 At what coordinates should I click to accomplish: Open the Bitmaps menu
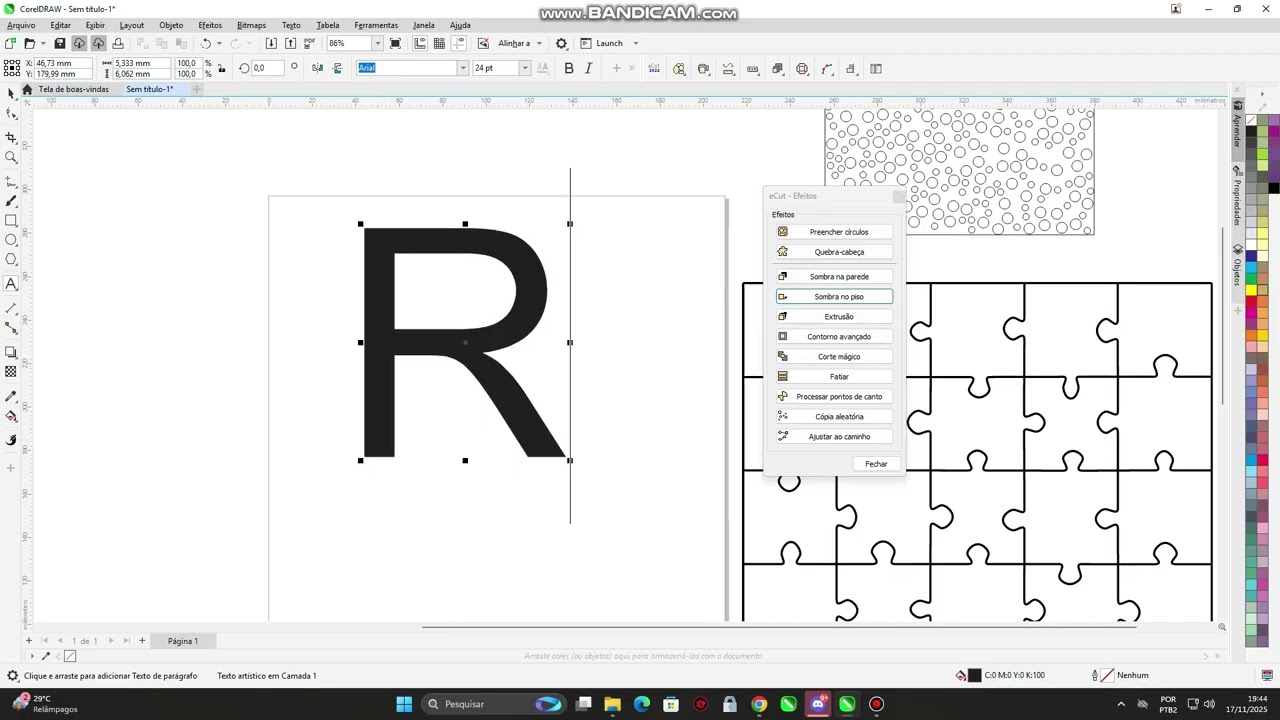click(x=251, y=25)
